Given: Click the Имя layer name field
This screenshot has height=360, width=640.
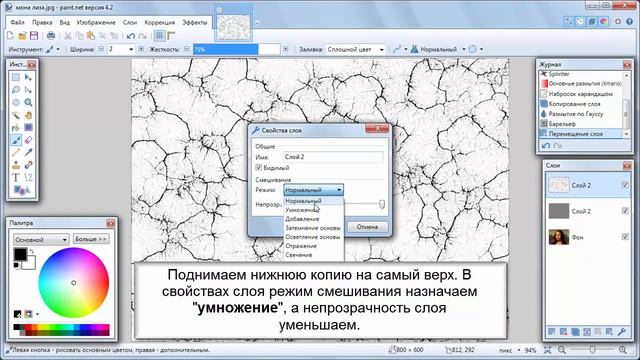Looking at the screenshot, I should 333,157.
